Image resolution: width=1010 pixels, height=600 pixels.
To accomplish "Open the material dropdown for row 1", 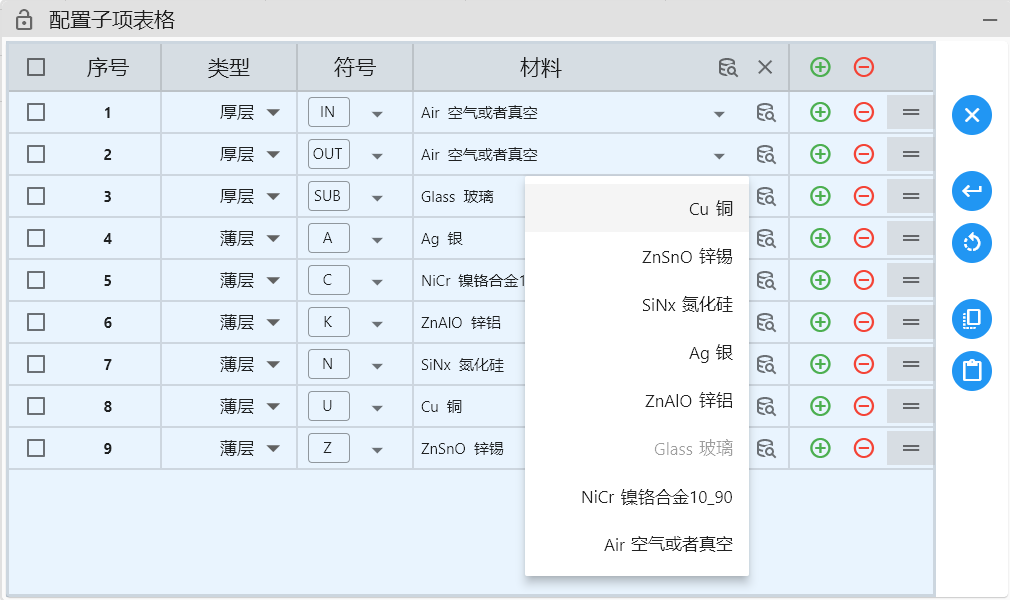I will pyautogui.click(x=719, y=114).
